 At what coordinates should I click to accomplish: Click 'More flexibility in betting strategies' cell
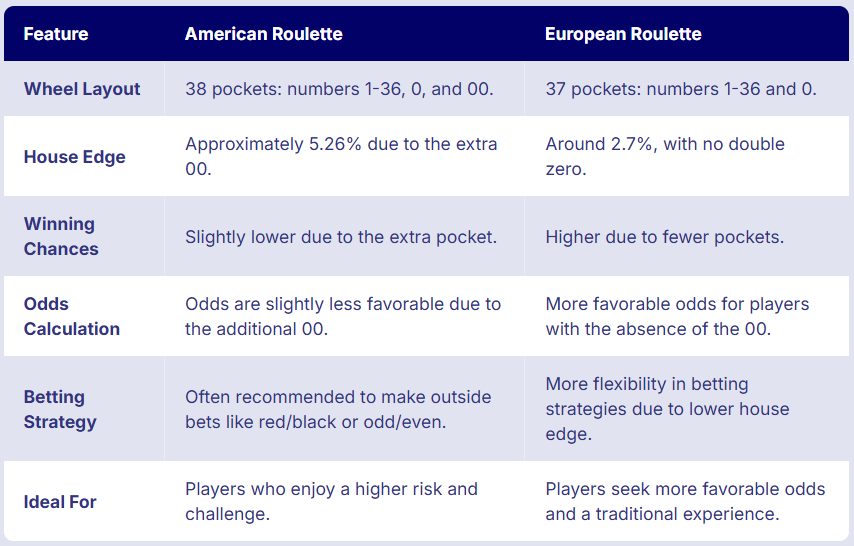pyautogui.click(x=667, y=409)
